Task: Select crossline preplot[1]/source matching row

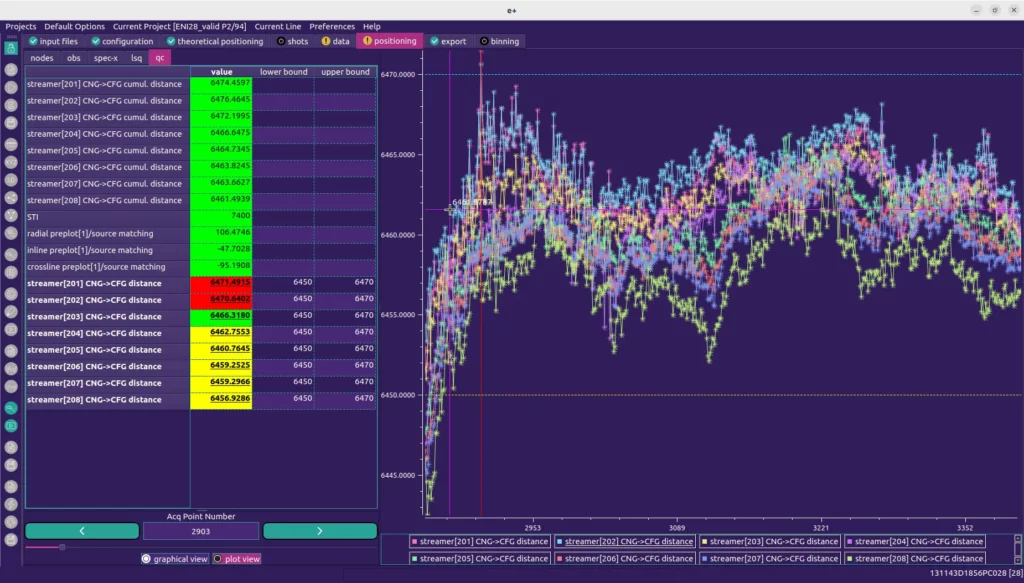Action: coord(200,267)
